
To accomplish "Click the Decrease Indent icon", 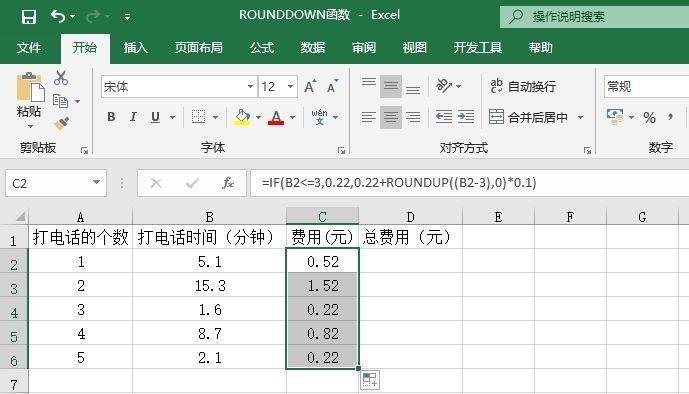I will [x=444, y=117].
